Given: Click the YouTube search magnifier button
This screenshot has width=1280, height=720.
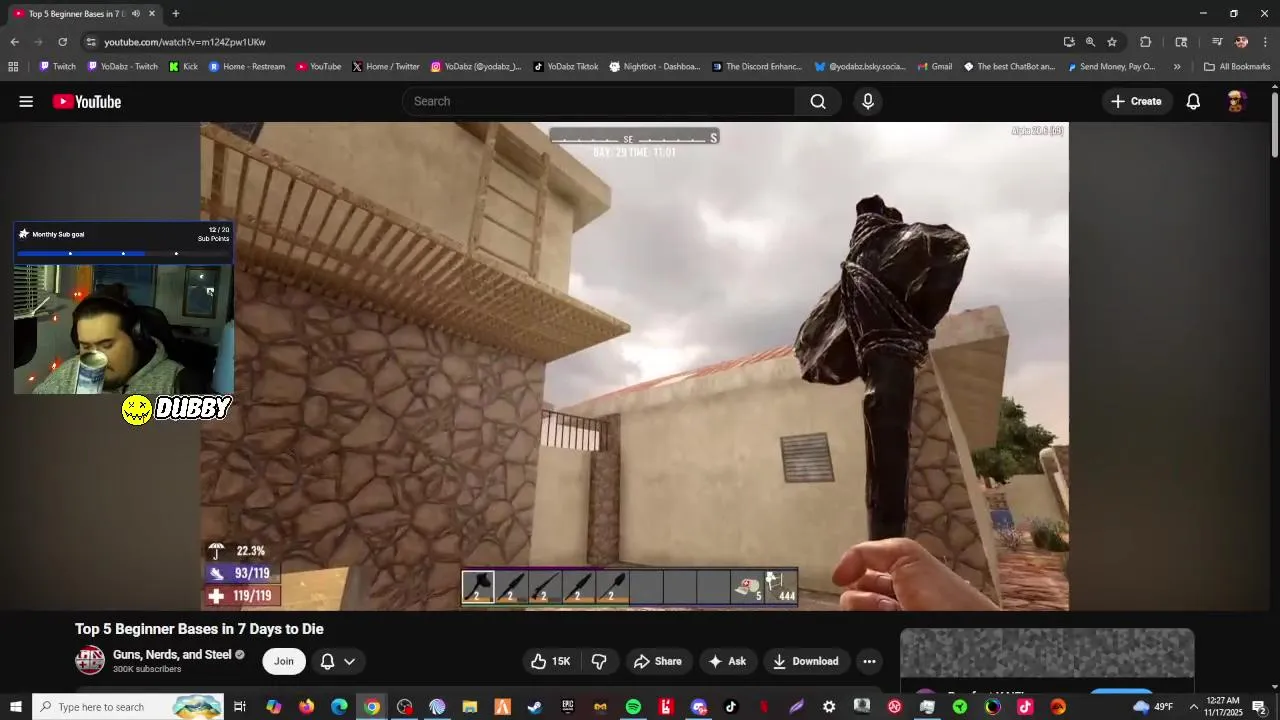Looking at the screenshot, I should tap(818, 101).
